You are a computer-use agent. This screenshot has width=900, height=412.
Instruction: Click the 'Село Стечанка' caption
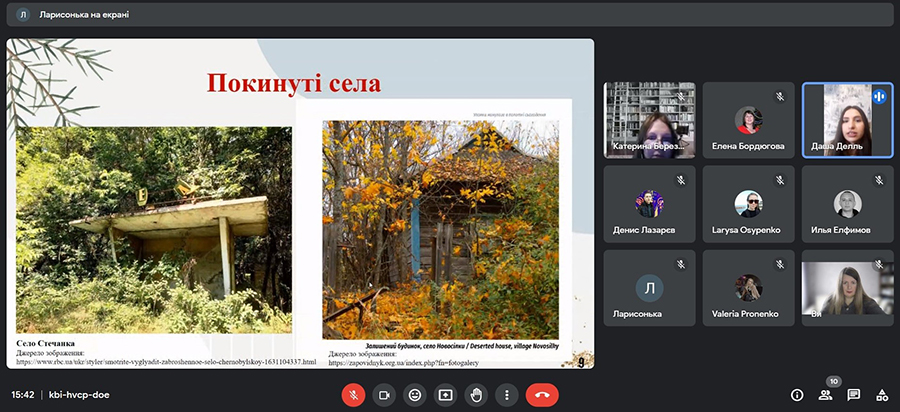(x=45, y=343)
